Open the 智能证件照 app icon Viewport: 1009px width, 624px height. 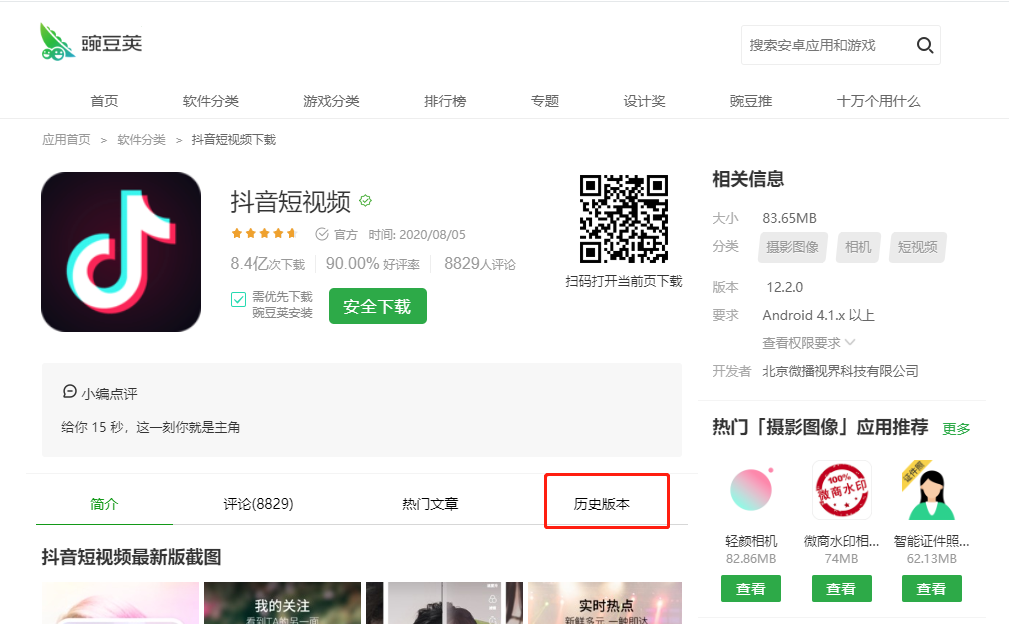[931, 490]
